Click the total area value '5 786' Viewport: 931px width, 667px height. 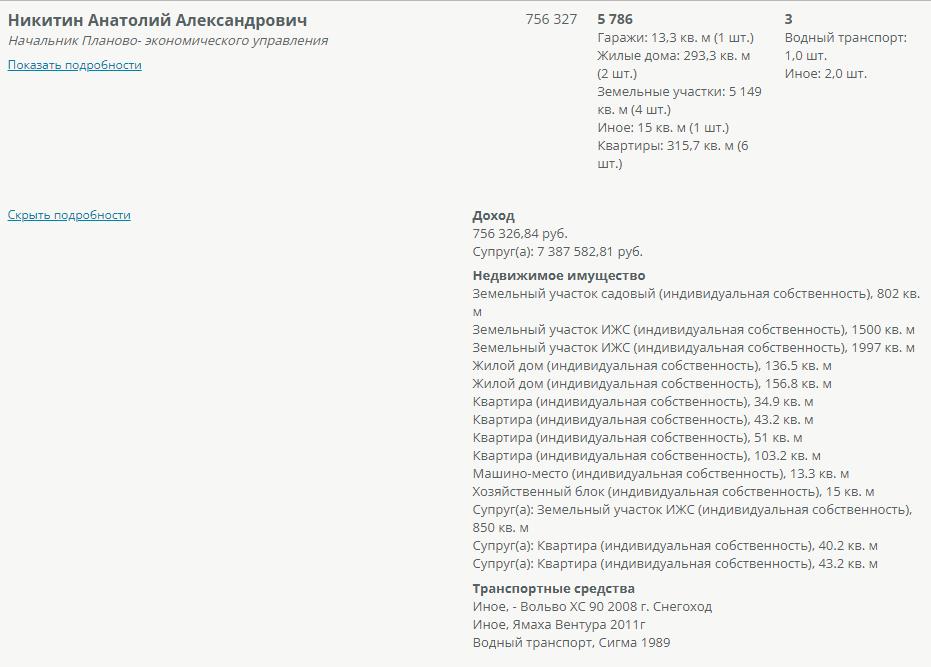tap(615, 19)
